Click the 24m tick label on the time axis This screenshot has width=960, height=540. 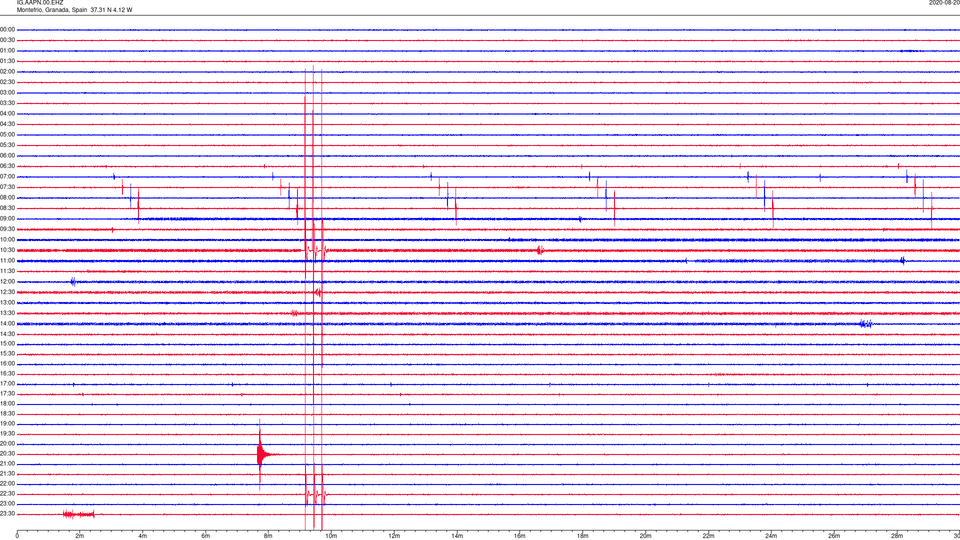(x=771, y=536)
